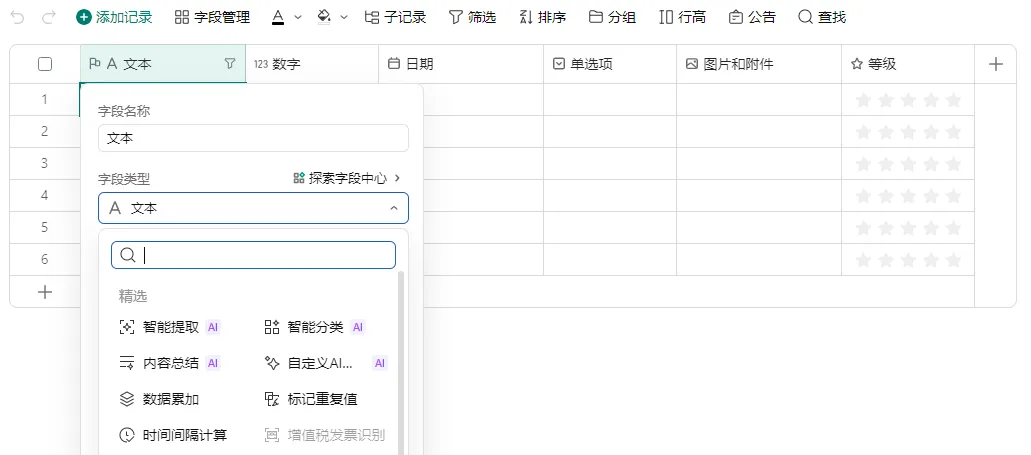Screen dimensions: 1031x455
Task: Choose 自定义AI field type
Action: point(325,363)
